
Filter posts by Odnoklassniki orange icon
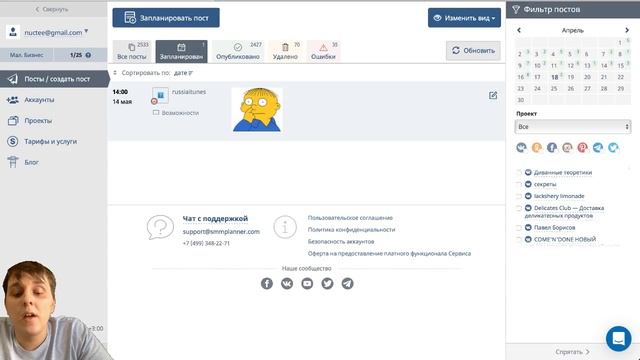tap(537, 147)
